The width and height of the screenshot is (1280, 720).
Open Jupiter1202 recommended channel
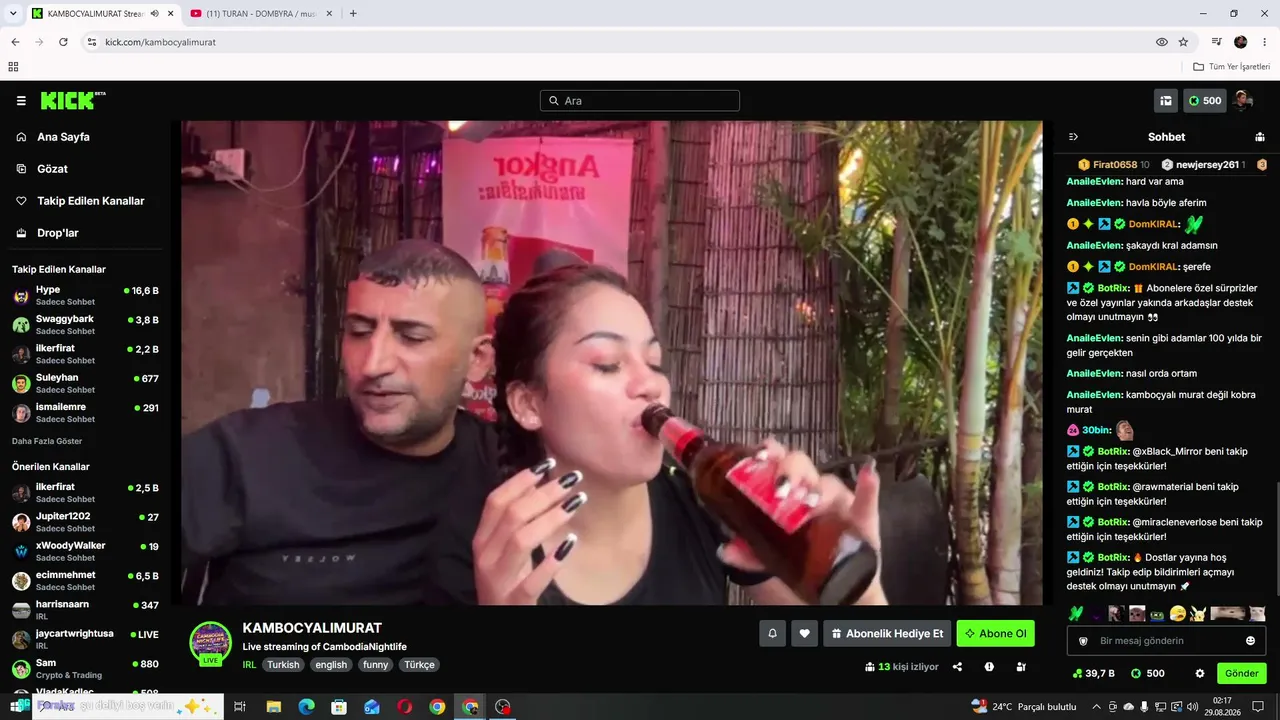click(x=85, y=522)
